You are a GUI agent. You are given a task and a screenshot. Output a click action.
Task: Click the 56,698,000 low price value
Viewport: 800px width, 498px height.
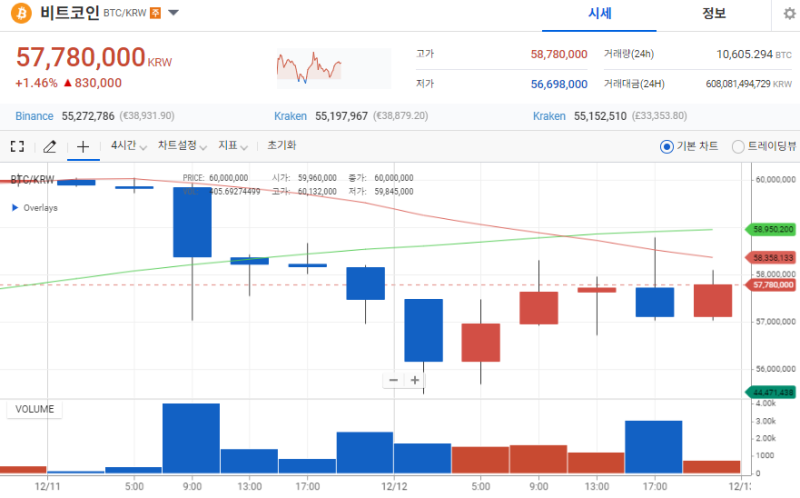[559, 84]
